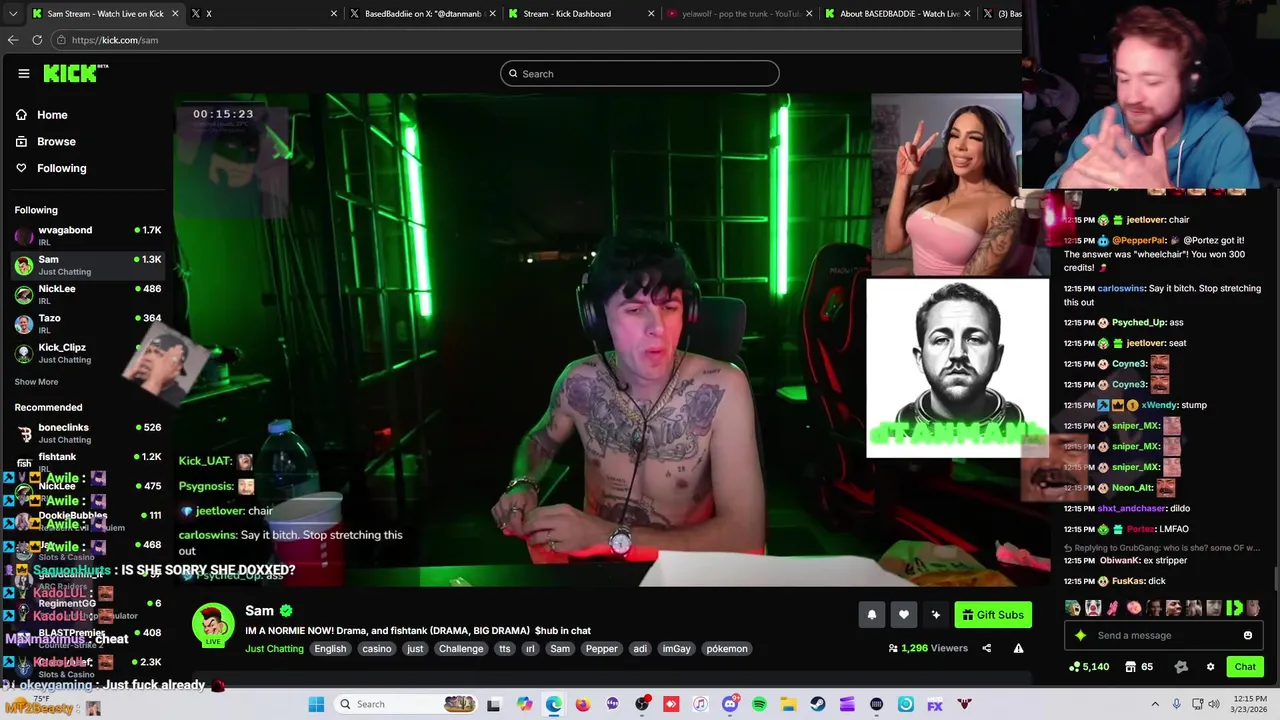Open the browser tab list dropdown
Image resolution: width=1280 pixels, height=720 pixels.
pyautogui.click(x=14, y=13)
